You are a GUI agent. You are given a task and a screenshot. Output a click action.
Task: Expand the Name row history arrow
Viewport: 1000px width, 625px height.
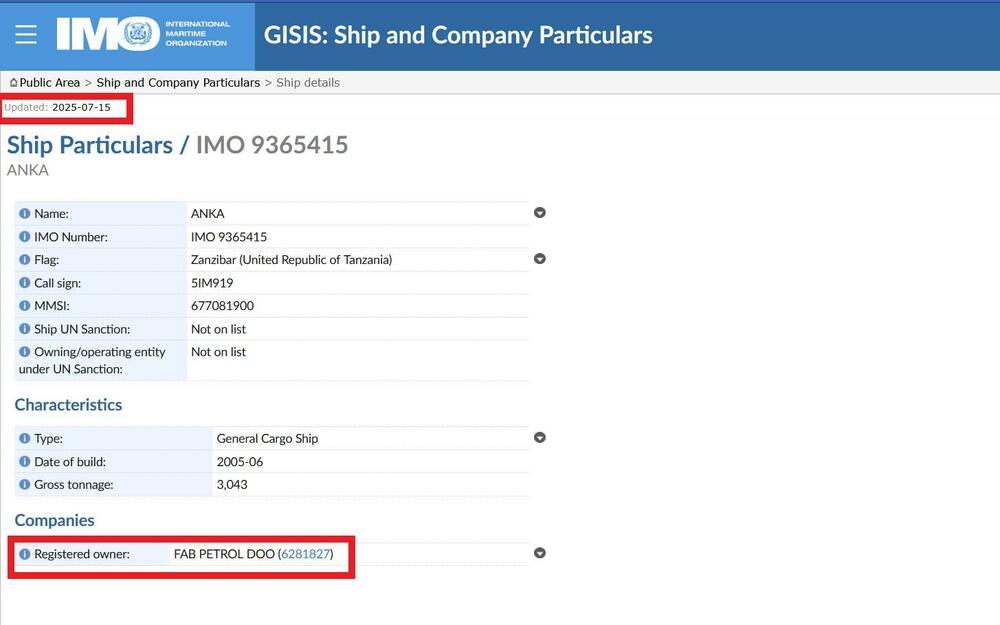point(540,213)
